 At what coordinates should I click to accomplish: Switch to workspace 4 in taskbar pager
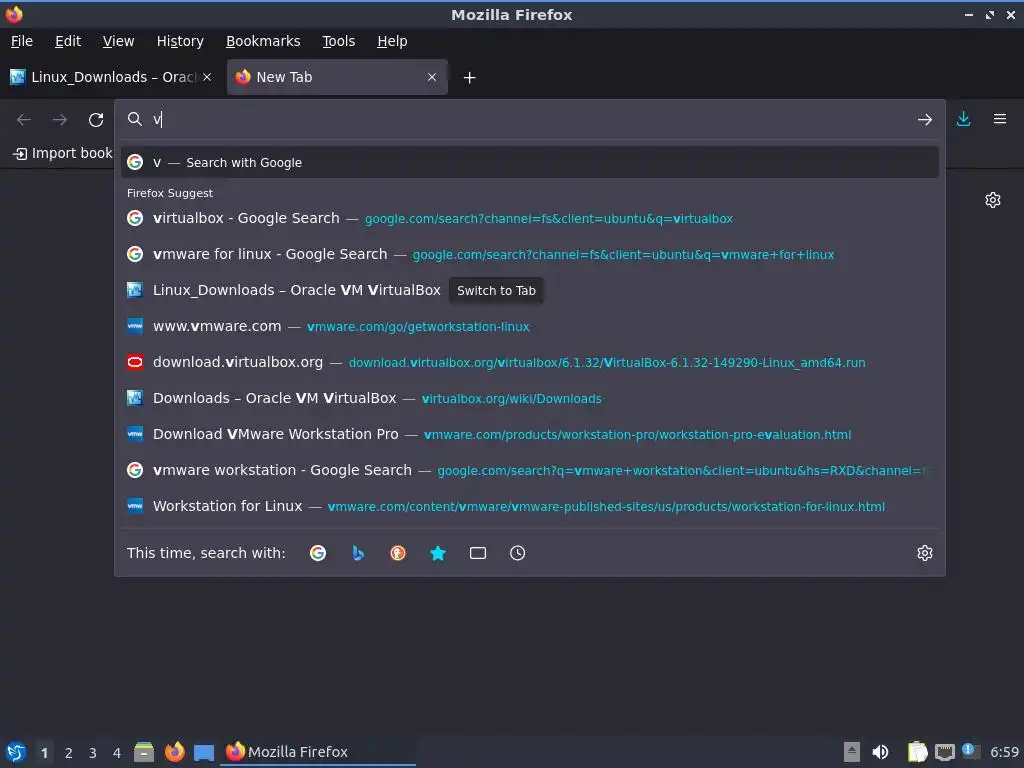117,753
